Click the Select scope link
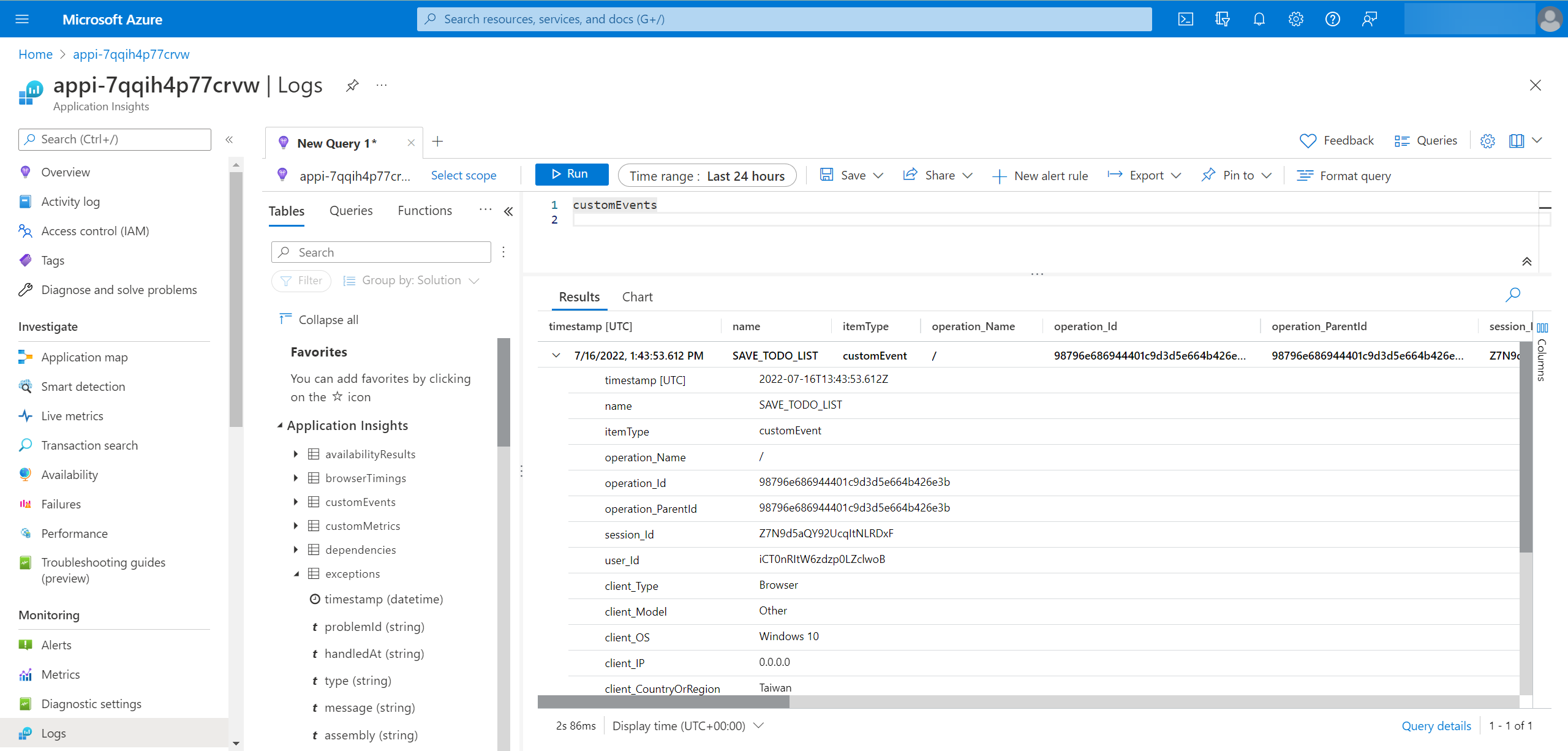The height and width of the screenshot is (751, 1568). [464, 175]
